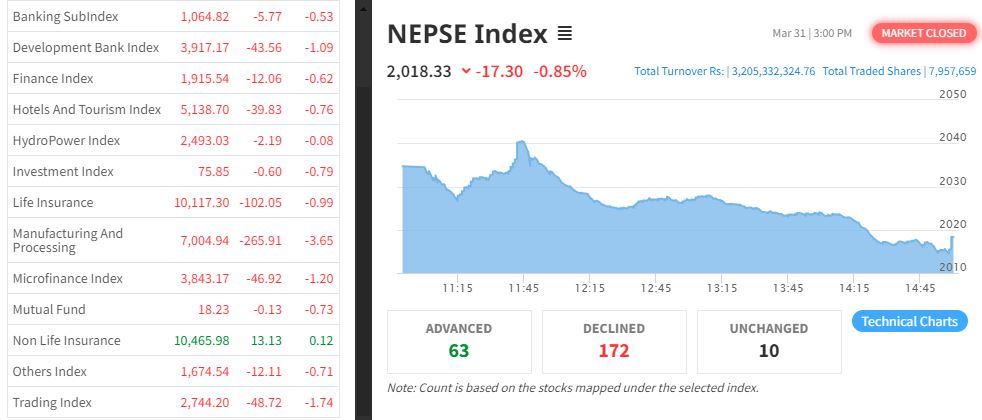Click the Declined stocks count box
This screenshot has height=420, width=982.
614,341
